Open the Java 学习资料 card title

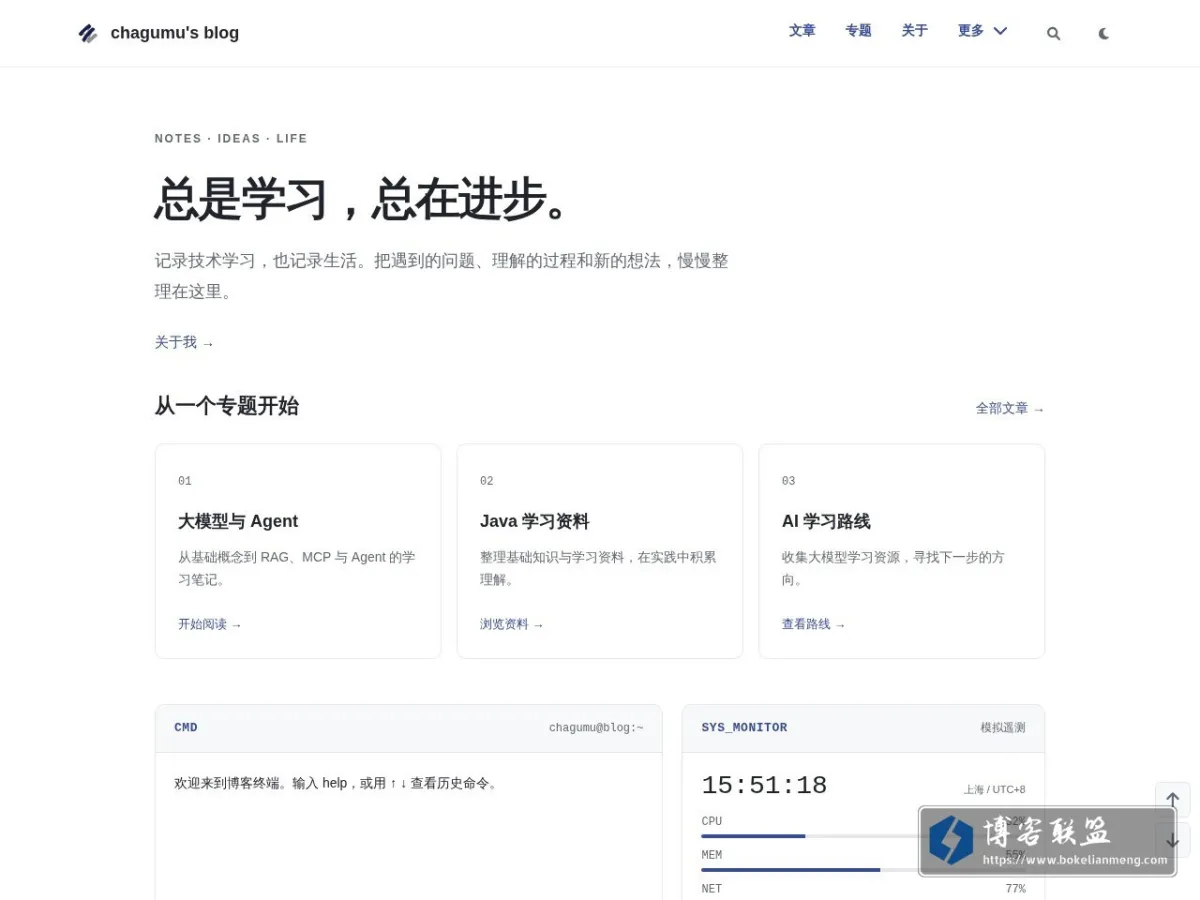[x=535, y=521]
